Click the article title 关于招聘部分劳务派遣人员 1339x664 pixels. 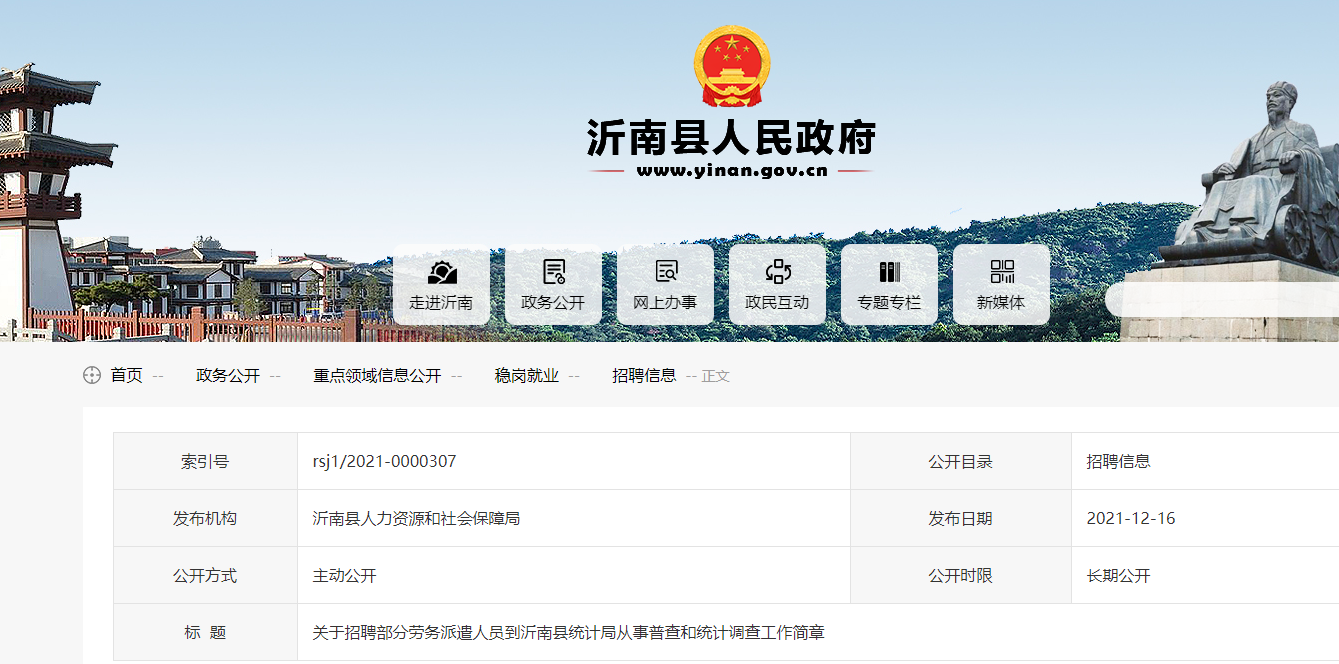point(568,632)
